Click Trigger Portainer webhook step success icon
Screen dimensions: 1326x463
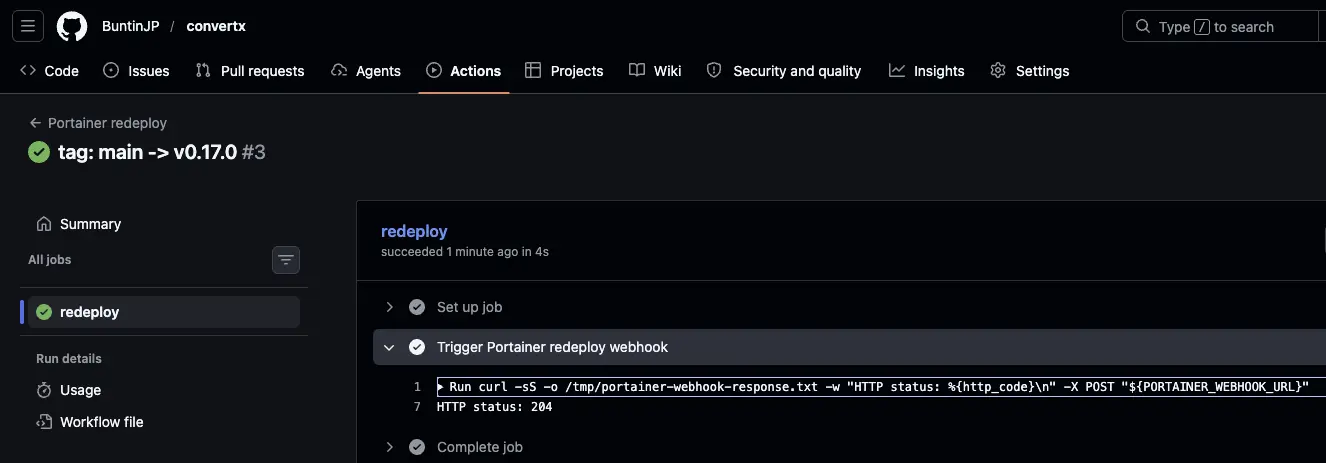417,347
